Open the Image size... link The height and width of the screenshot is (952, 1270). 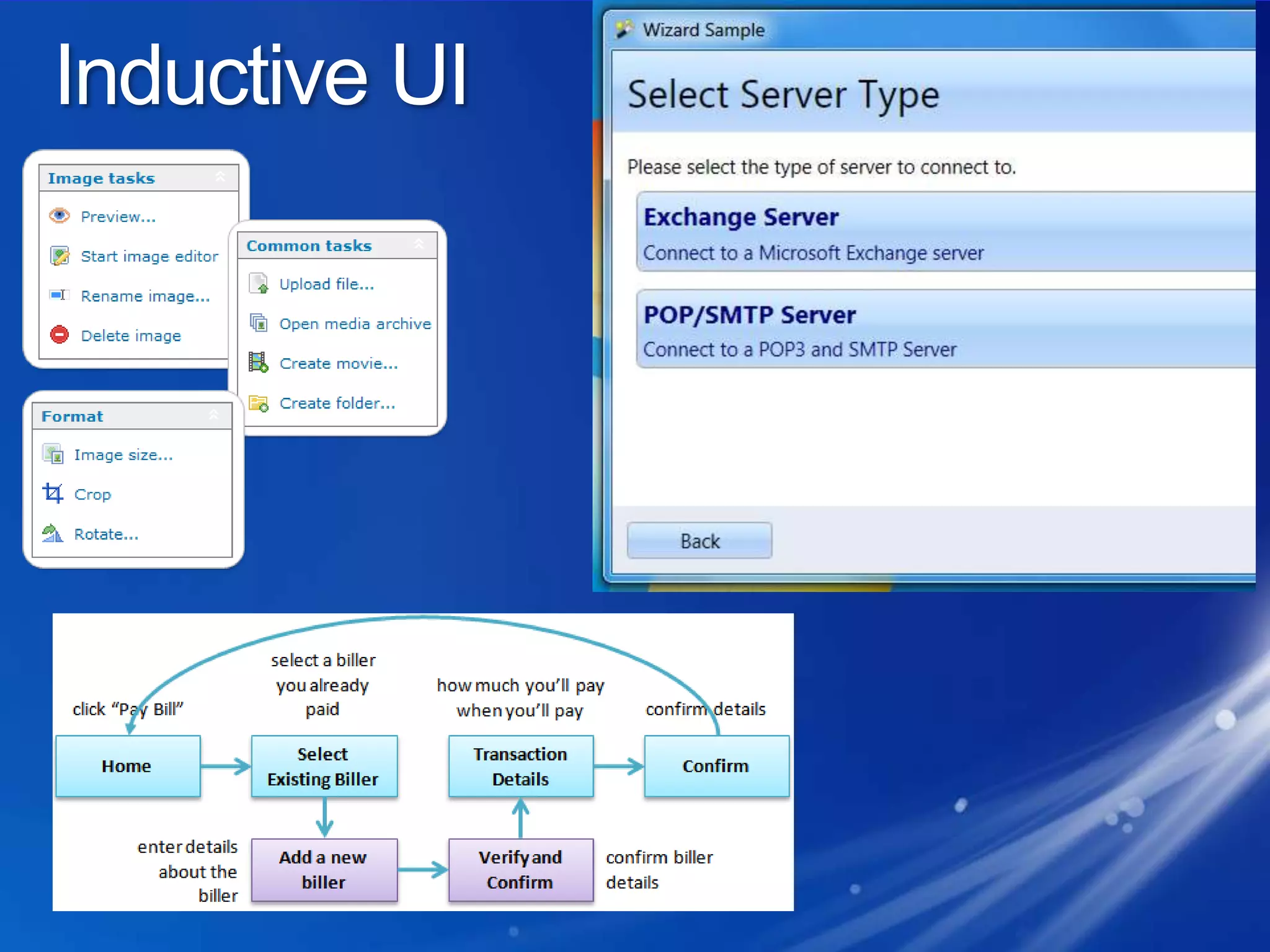point(123,455)
